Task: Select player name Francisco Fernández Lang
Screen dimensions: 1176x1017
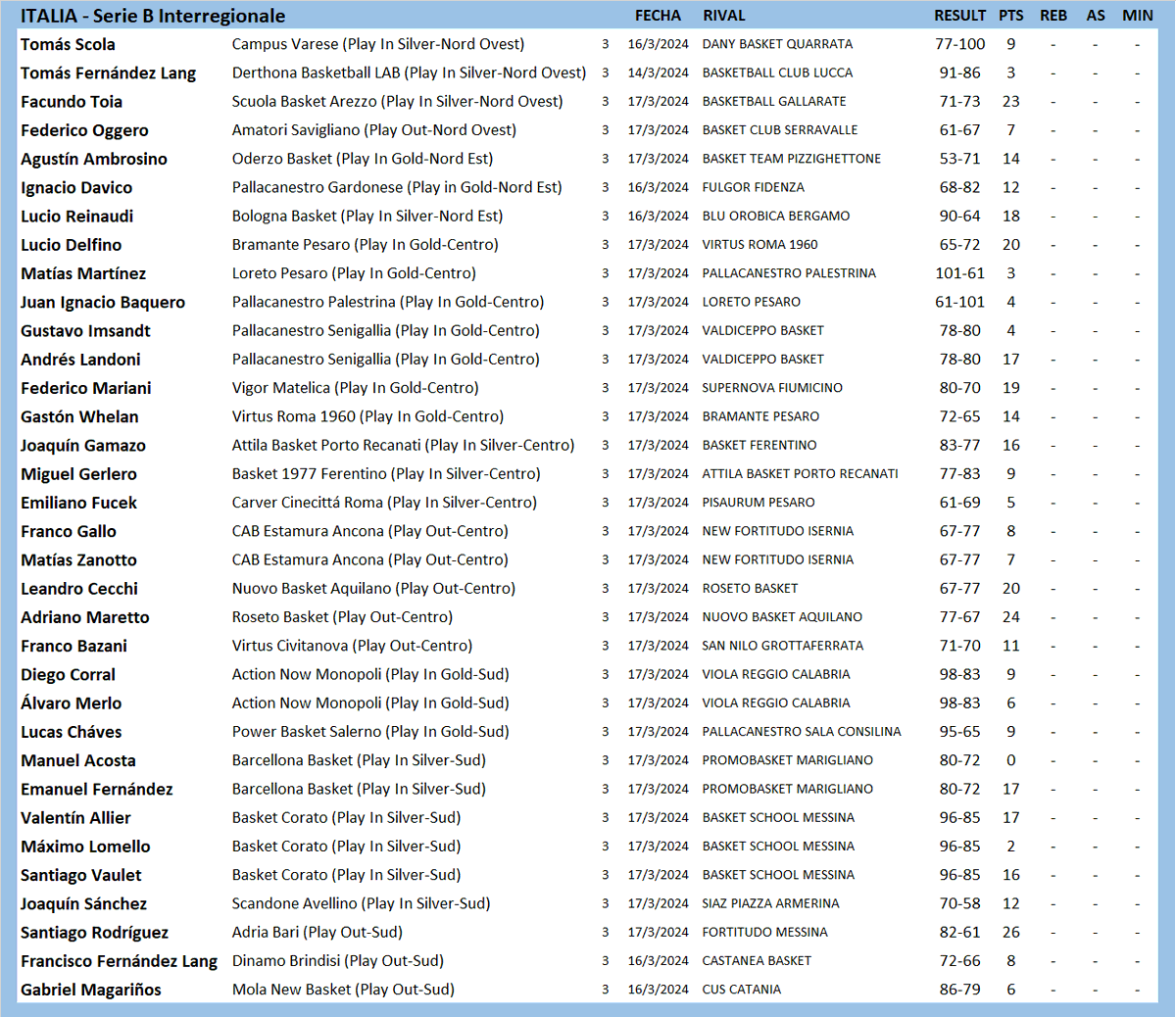Action: [x=119, y=961]
